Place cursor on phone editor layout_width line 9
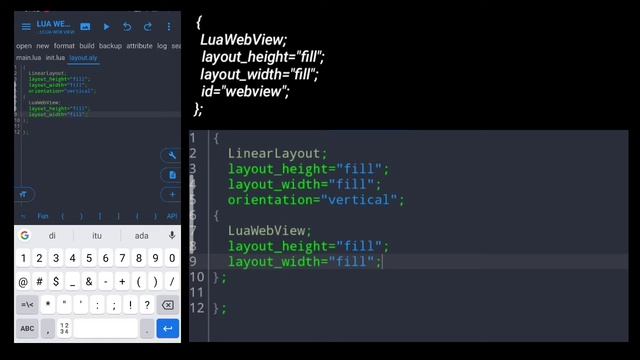Viewport: 640px width, 360px height. [x=58, y=115]
